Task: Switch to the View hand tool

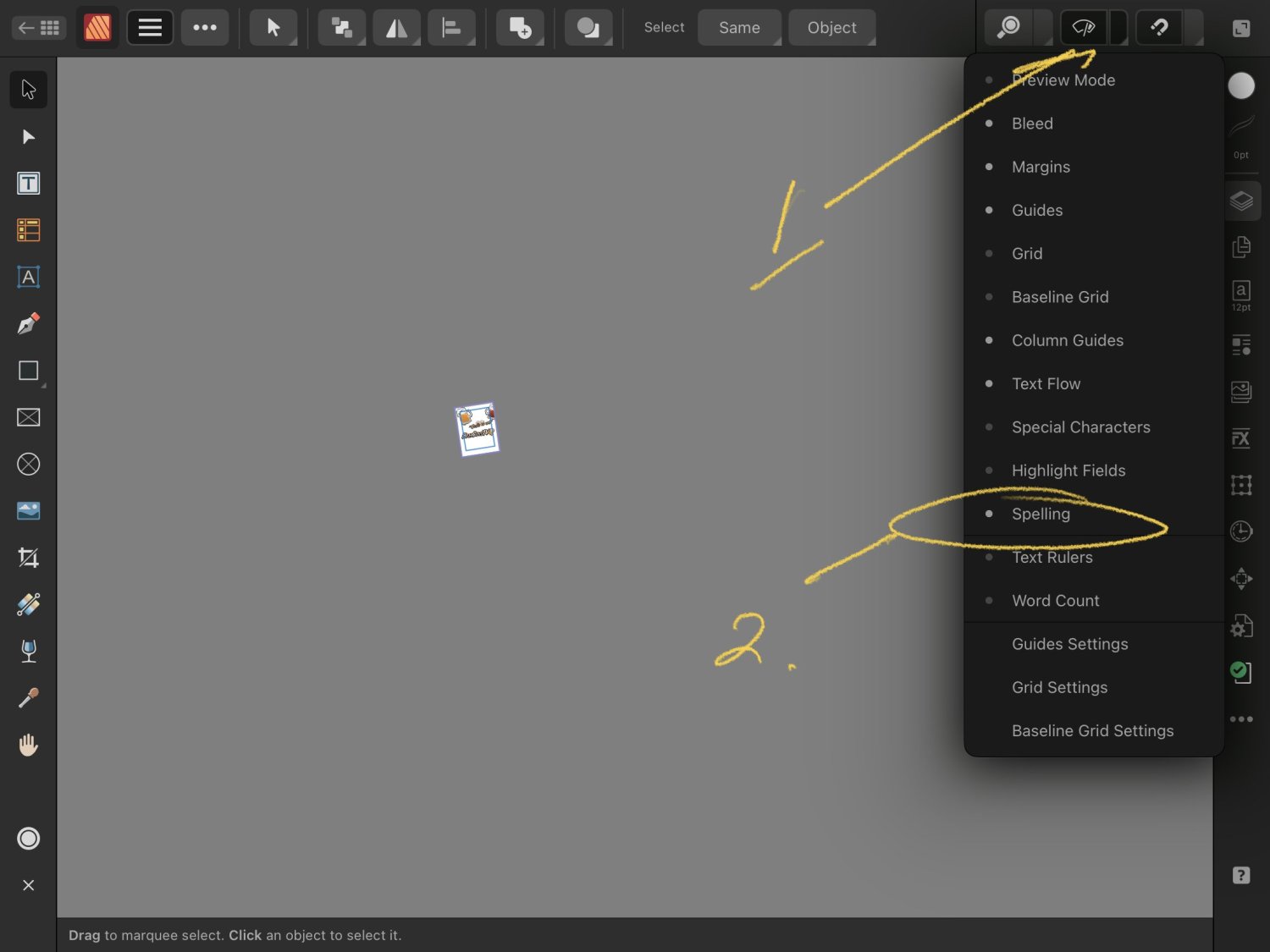Action: [x=28, y=745]
